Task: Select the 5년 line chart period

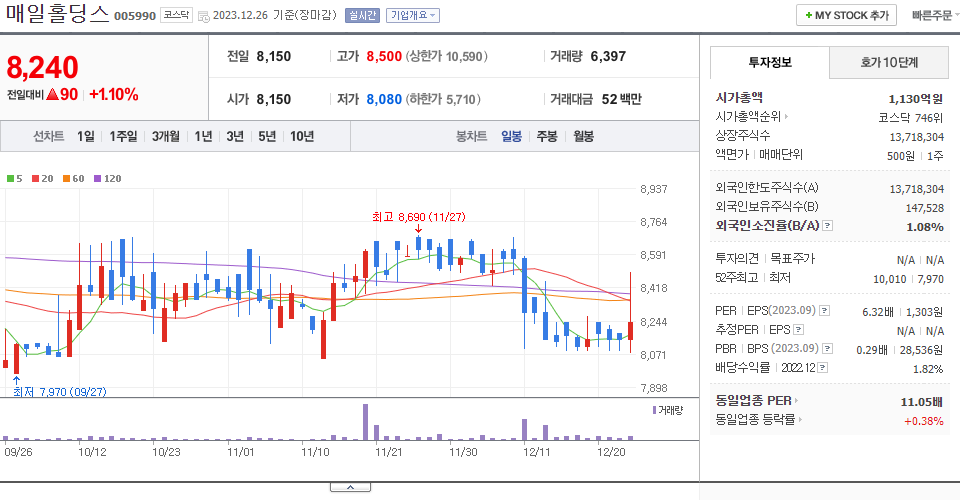Action: (267, 136)
